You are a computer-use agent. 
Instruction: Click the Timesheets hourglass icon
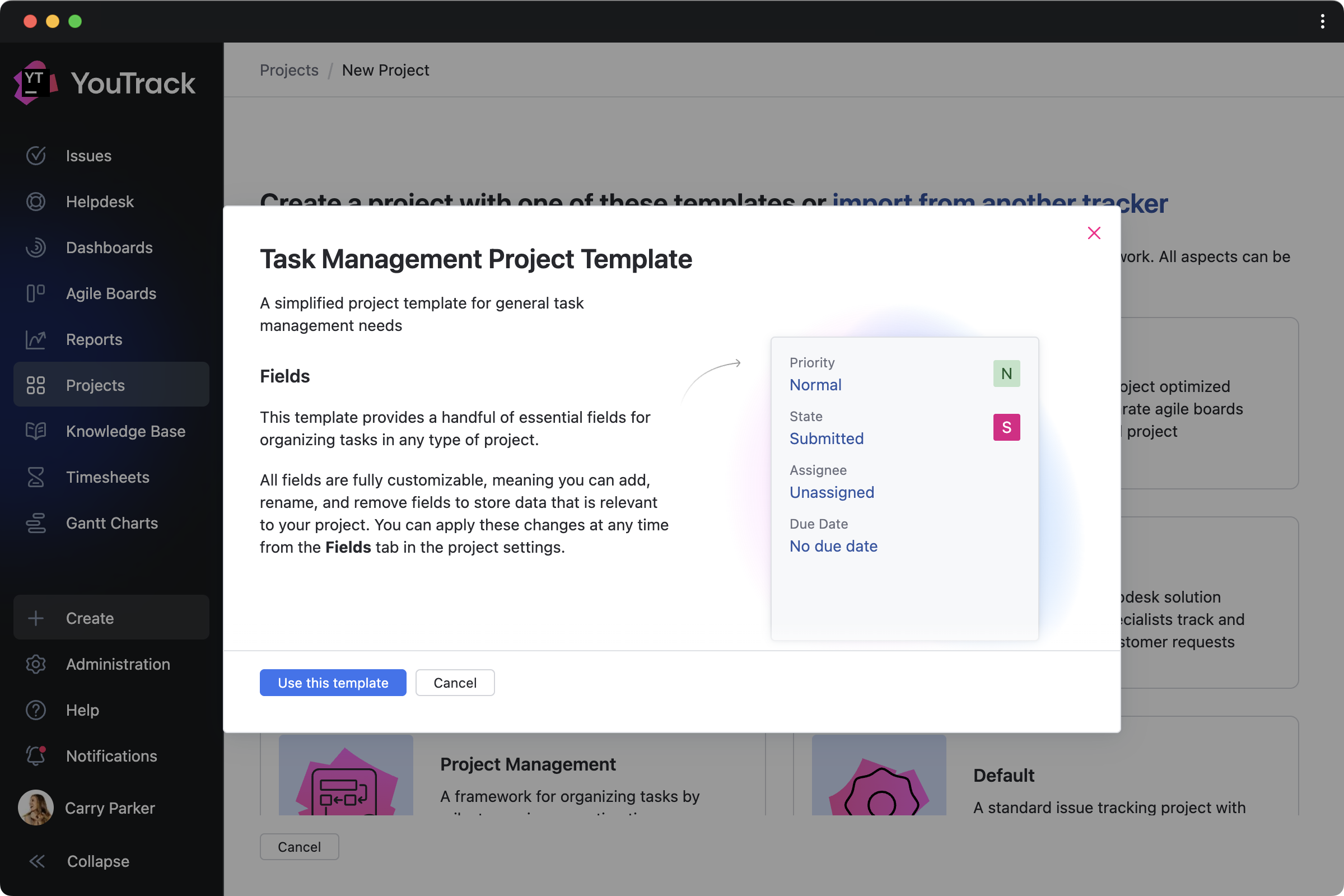[35, 477]
